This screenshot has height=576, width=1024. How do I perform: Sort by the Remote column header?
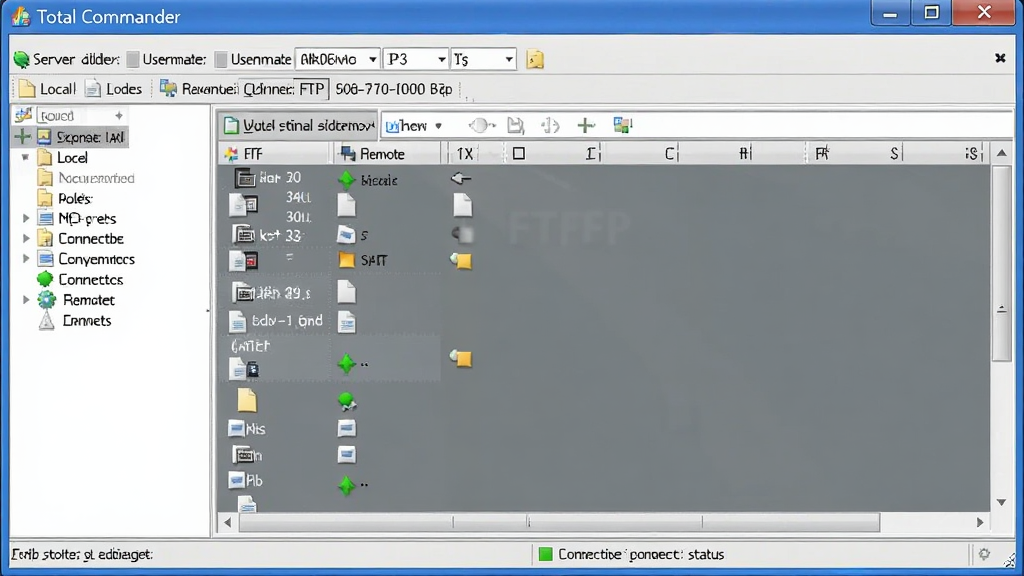click(389, 153)
